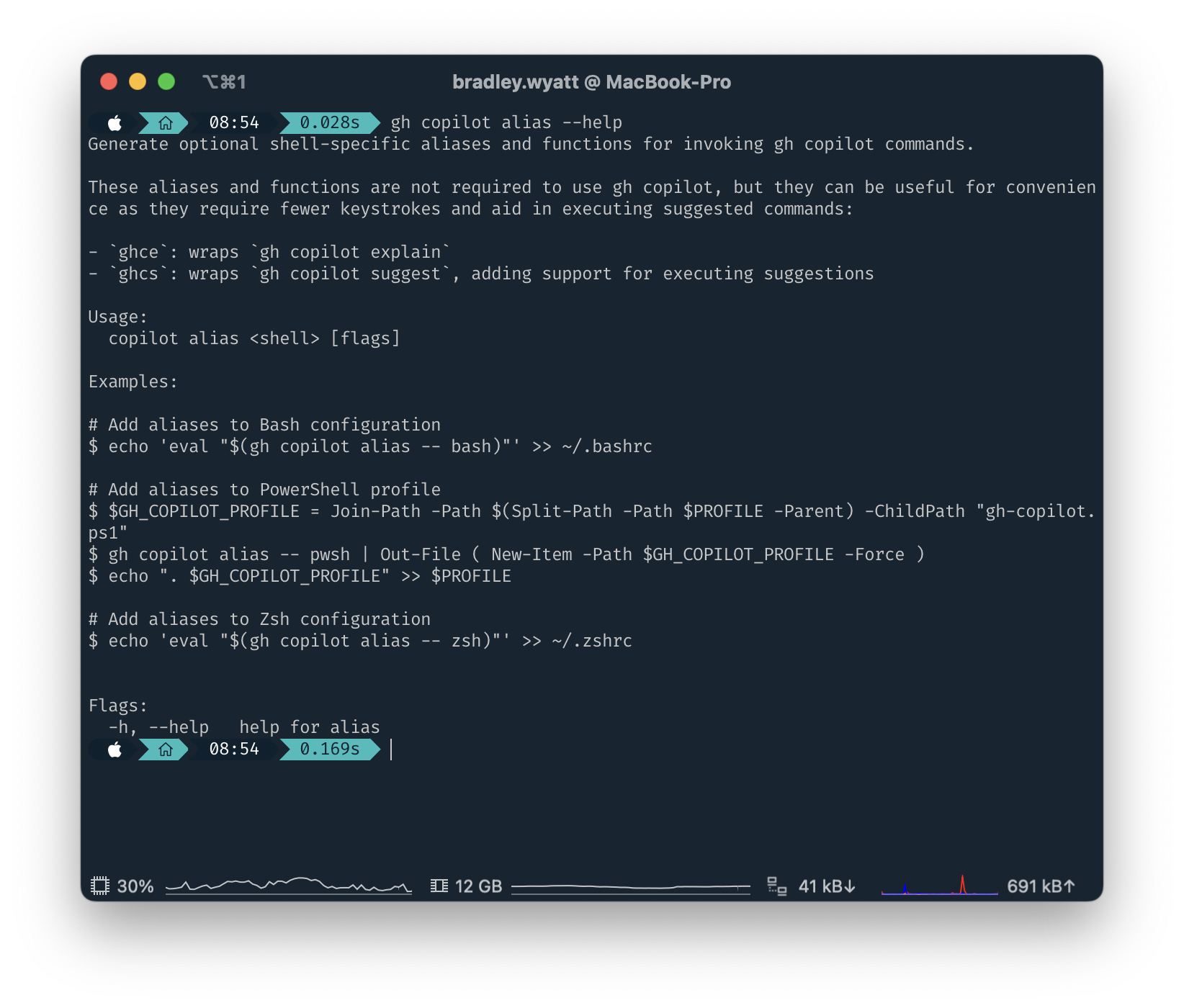Screen dimensions: 1184x1008
Task: Click the 0.169s duration segment
Action: [x=330, y=750]
